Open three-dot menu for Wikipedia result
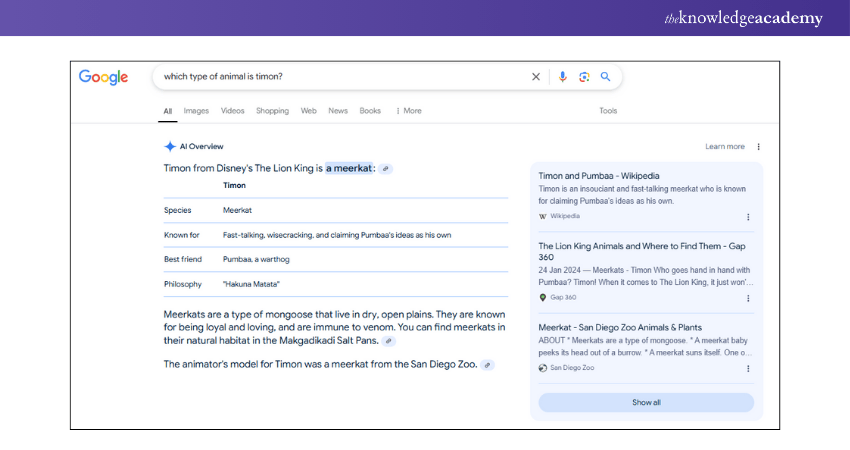Viewport: 850px width, 450px height. pos(748,217)
